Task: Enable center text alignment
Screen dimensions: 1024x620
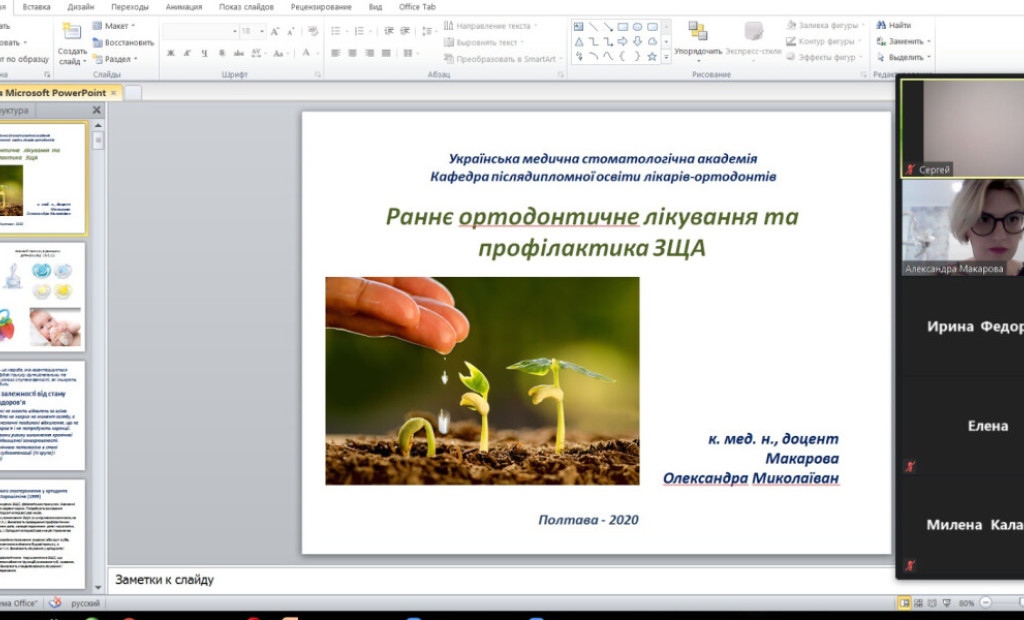Action: pyautogui.click(x=353, y=53)
